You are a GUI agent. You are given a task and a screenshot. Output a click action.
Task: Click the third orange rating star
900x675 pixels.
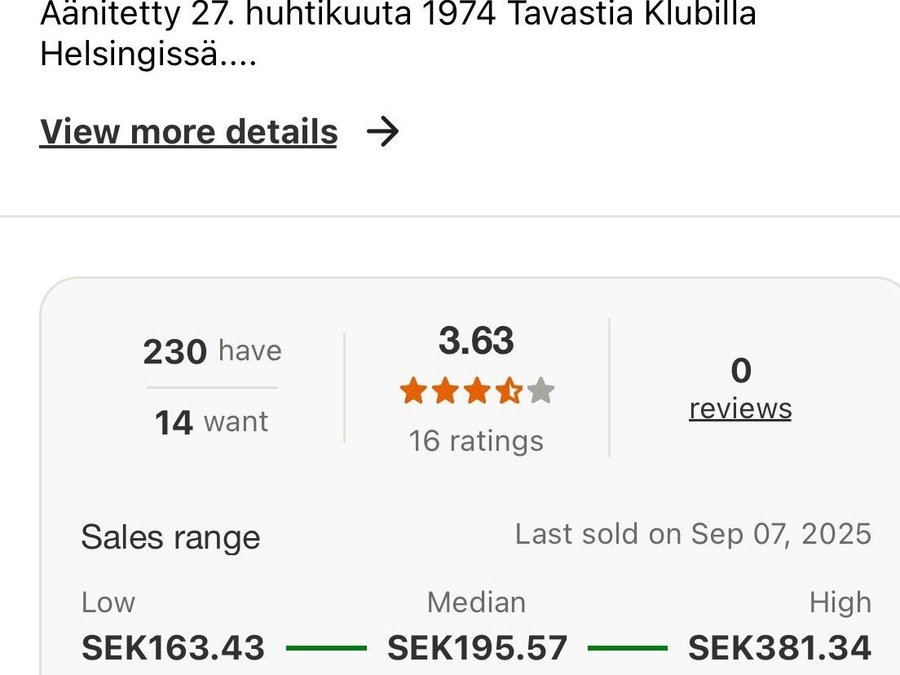point(477,391)
